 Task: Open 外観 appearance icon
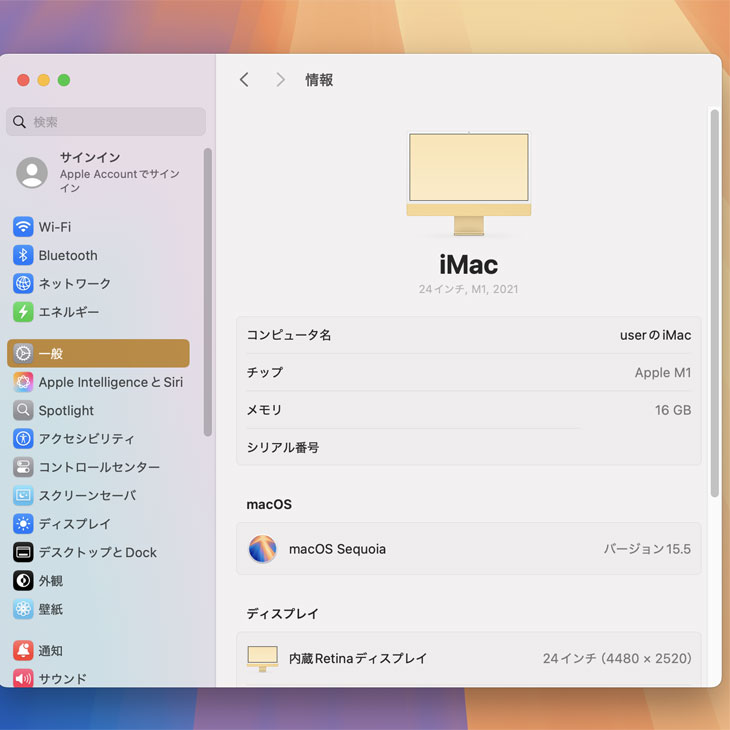23,581
